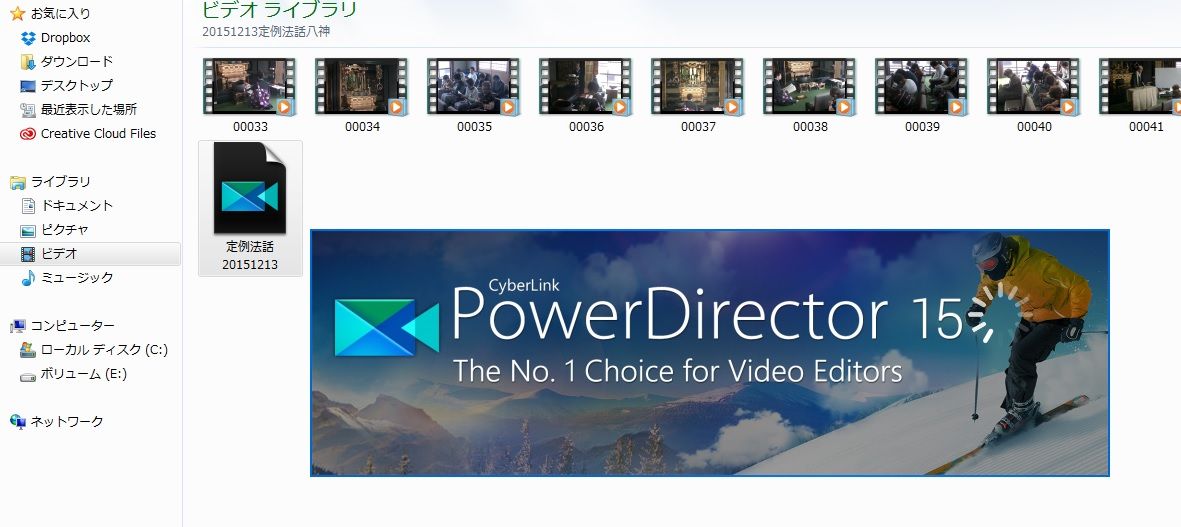Viewport: 1181px width, 527px height.
Task: Click the ダウンロード folder icon
Action: (28, 62)
